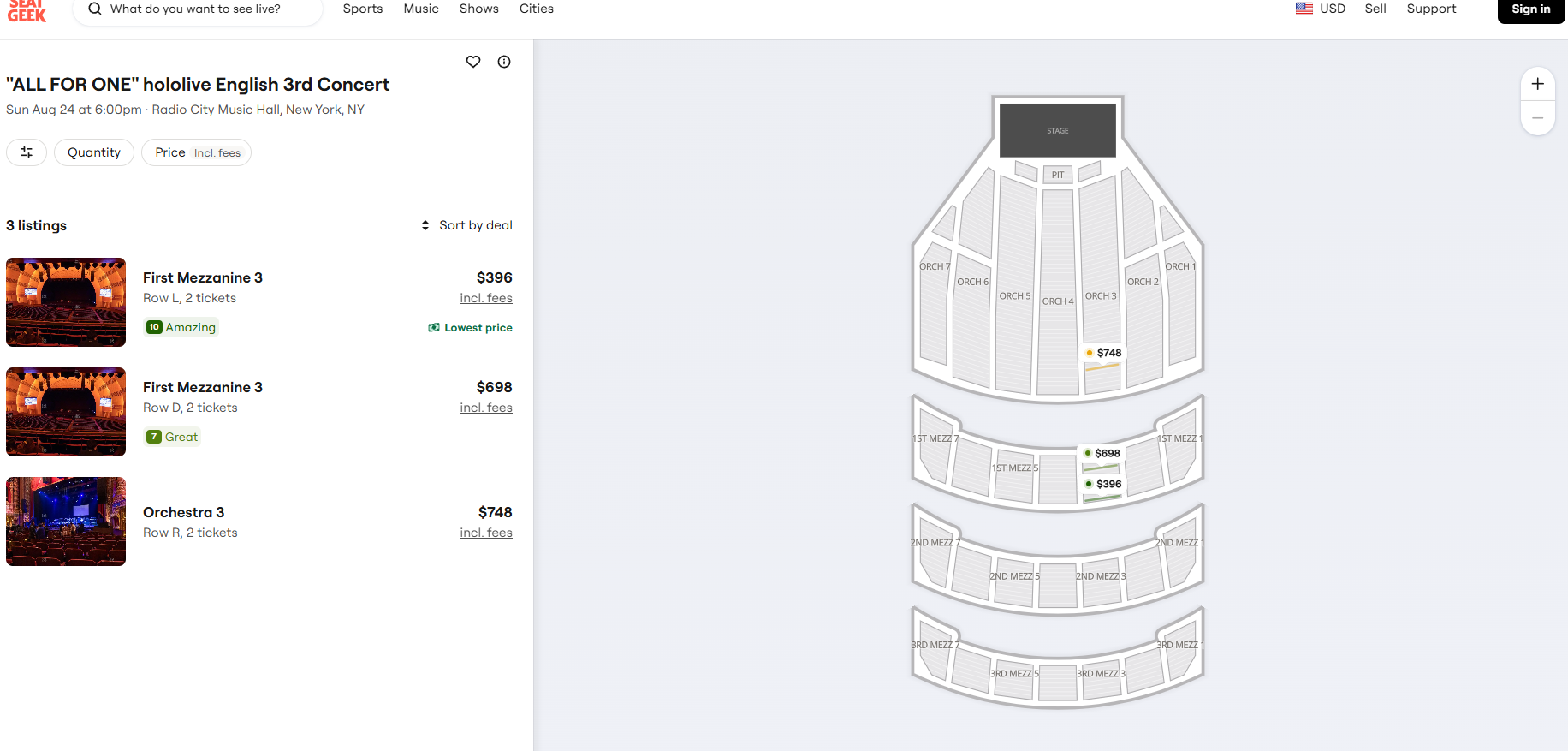This screenshot has width=1568, height=751.
Task: Select the 3RD MEZZ 5 section
Action: [1015, 681]
